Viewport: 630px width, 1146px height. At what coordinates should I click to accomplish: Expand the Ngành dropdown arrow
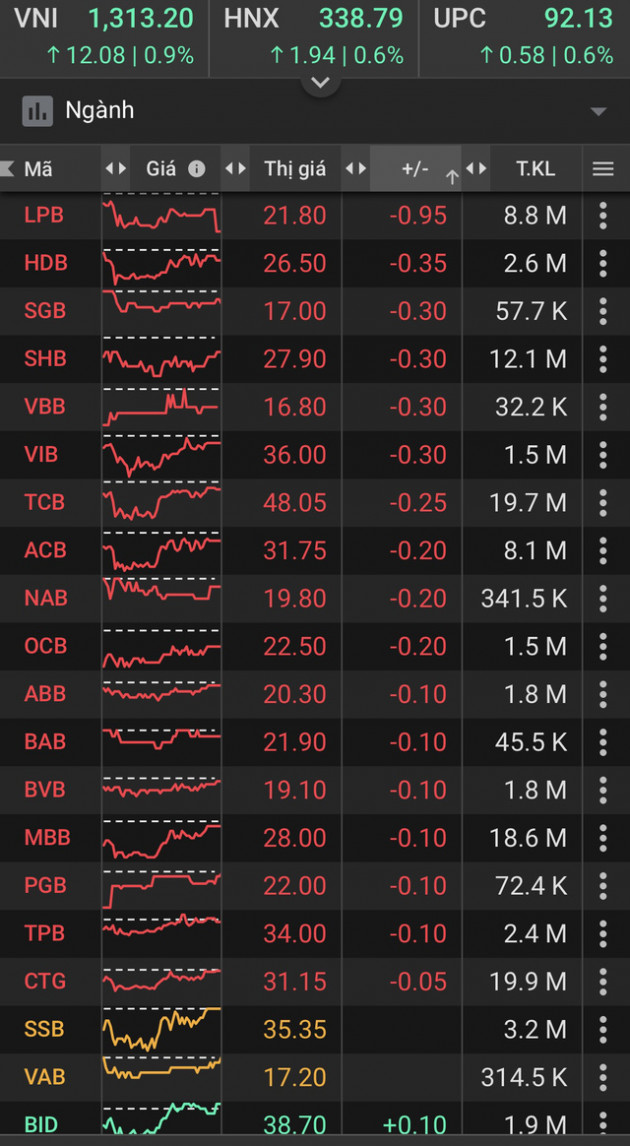(x=598, y=111)
